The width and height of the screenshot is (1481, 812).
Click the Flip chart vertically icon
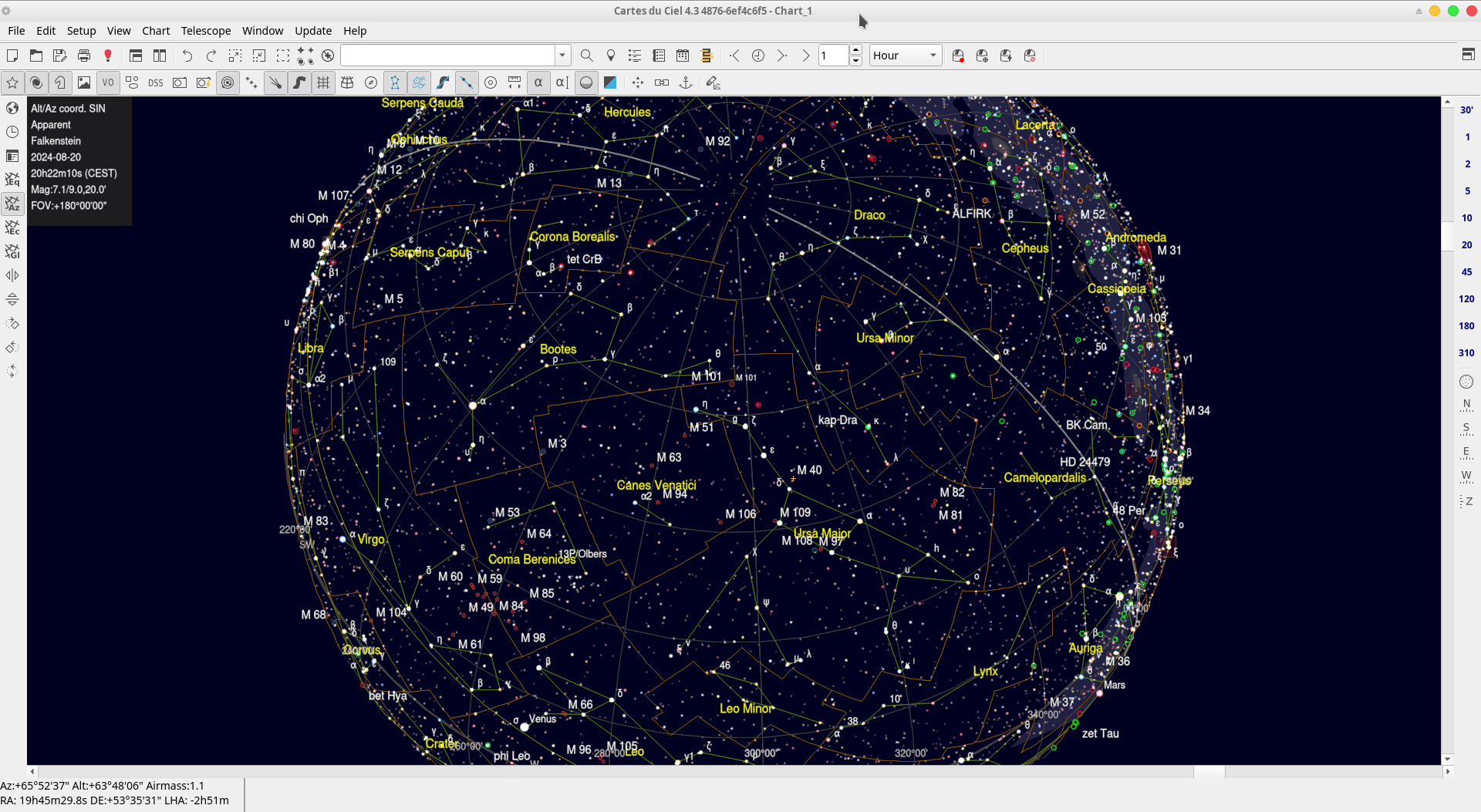coord(12,299)
